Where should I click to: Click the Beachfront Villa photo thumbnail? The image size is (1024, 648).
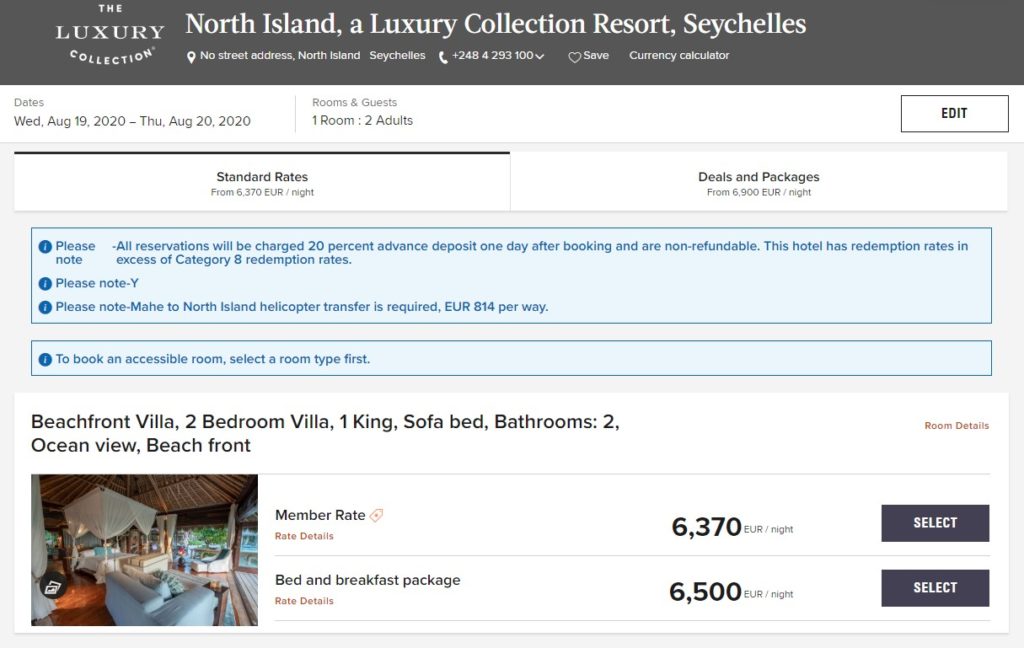144,549
